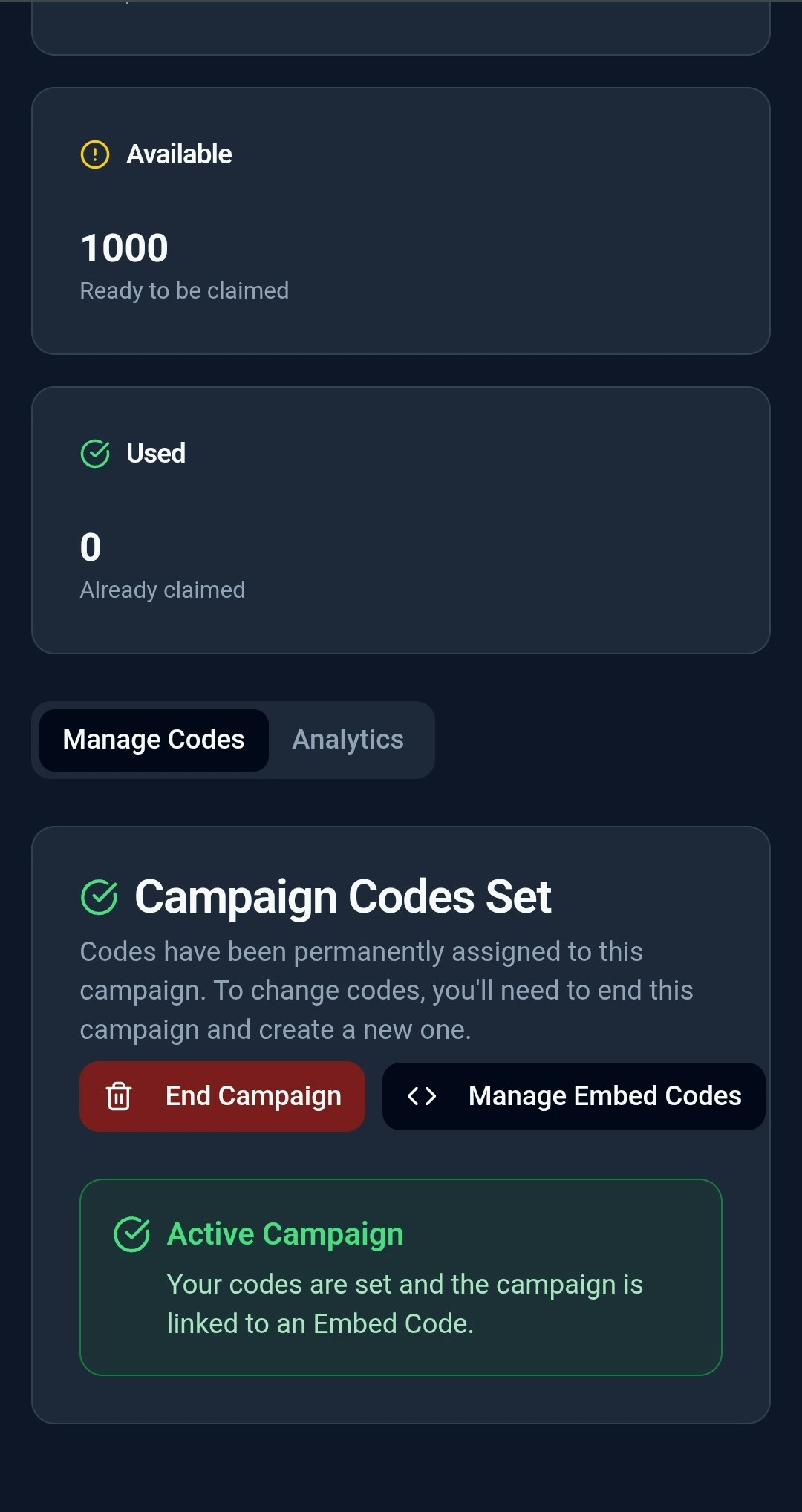The width and height of the screenshot is (802, 1512).
Task: Click the Ready to be claimed text
Action: coord(184,290)
